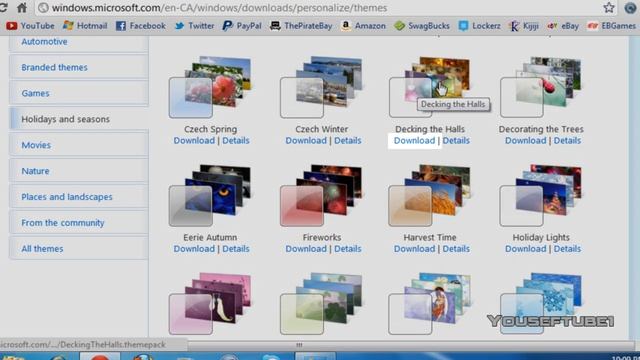Viewport: 640px width, 360px height.
Task: Select Holidays and seasons category
Action: coord(79,119)
